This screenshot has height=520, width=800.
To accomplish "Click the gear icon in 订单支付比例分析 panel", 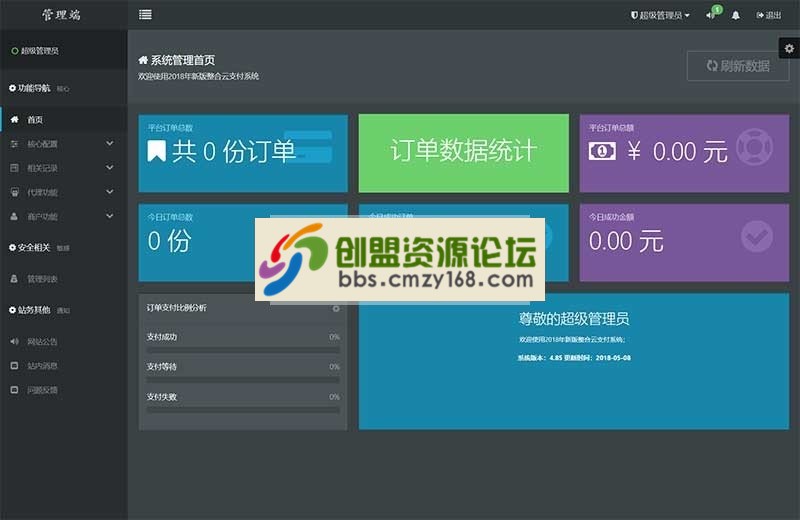I will click(336, 308).
